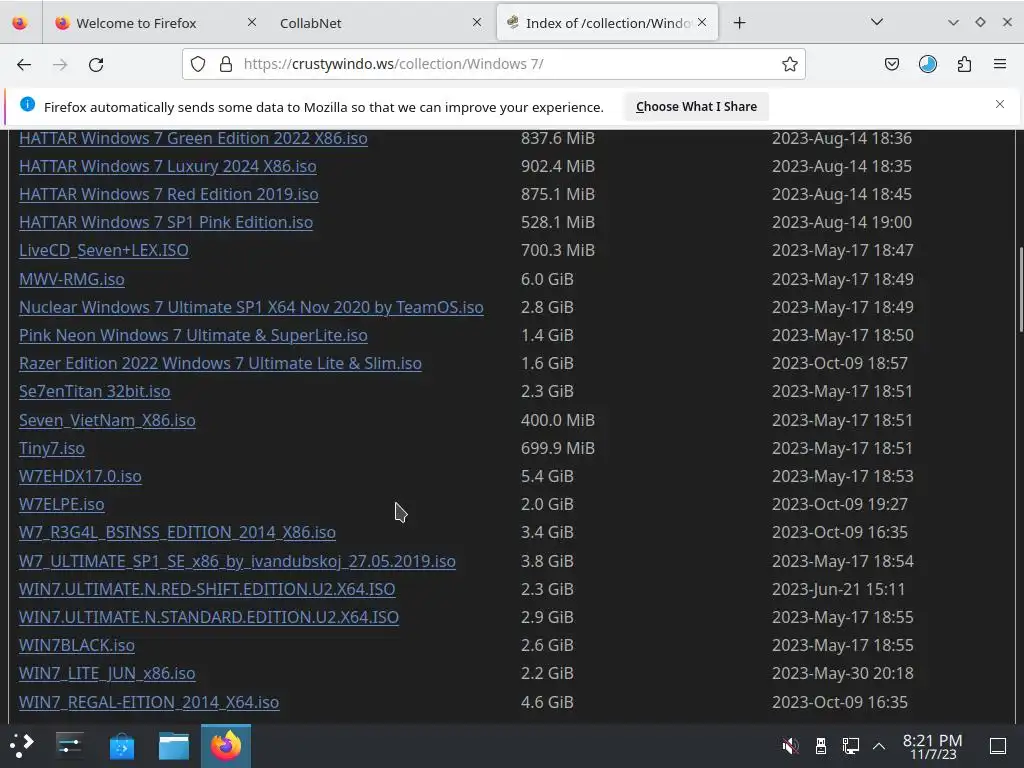Screen dimensions: 1024x768
Task: Open WIN7.ULTIMATE.N.RED-SHIFT.EDITION.U2.X64.ISO
Action: [207, 590]
